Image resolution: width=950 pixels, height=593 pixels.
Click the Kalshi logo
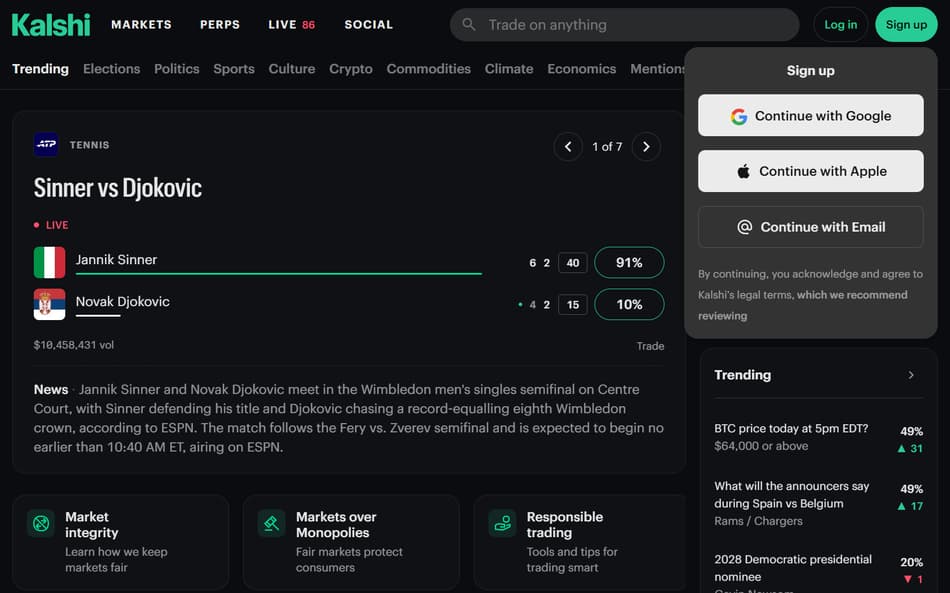click(51, 25)
